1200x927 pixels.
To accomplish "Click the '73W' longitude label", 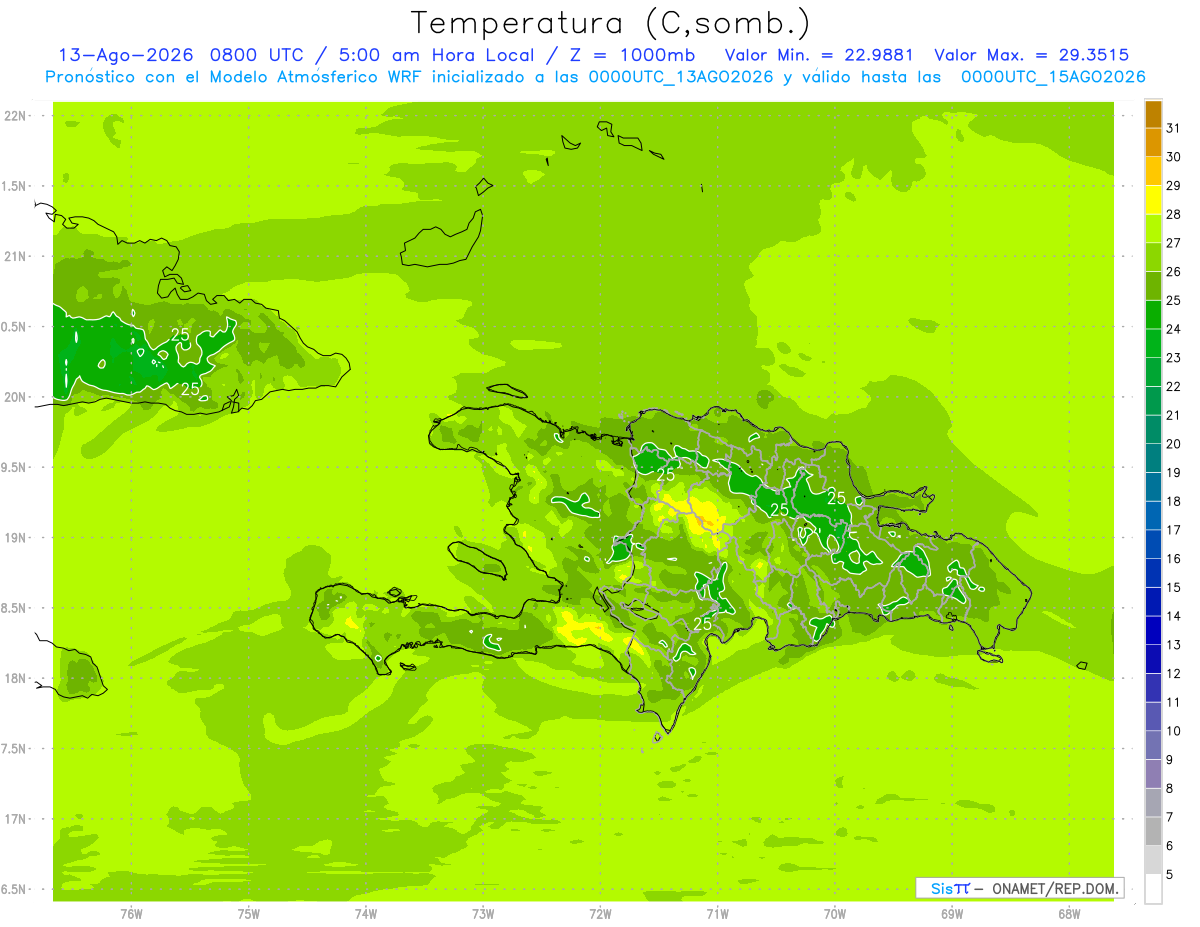I will (483, 914).
